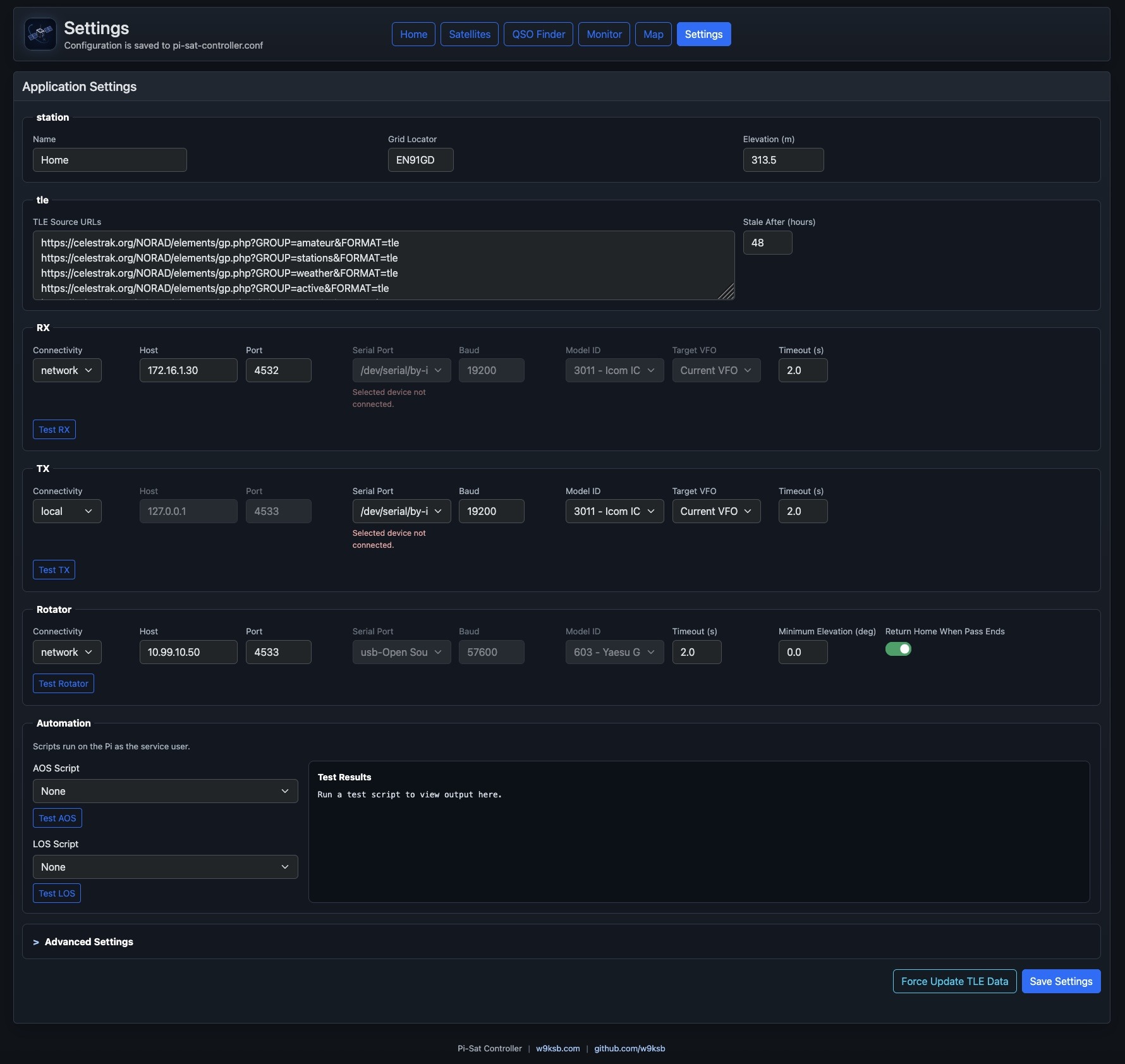Screen dimensions: 1125x1064
Task: Open the AOS Script dropdown
Action: [165, 791]
